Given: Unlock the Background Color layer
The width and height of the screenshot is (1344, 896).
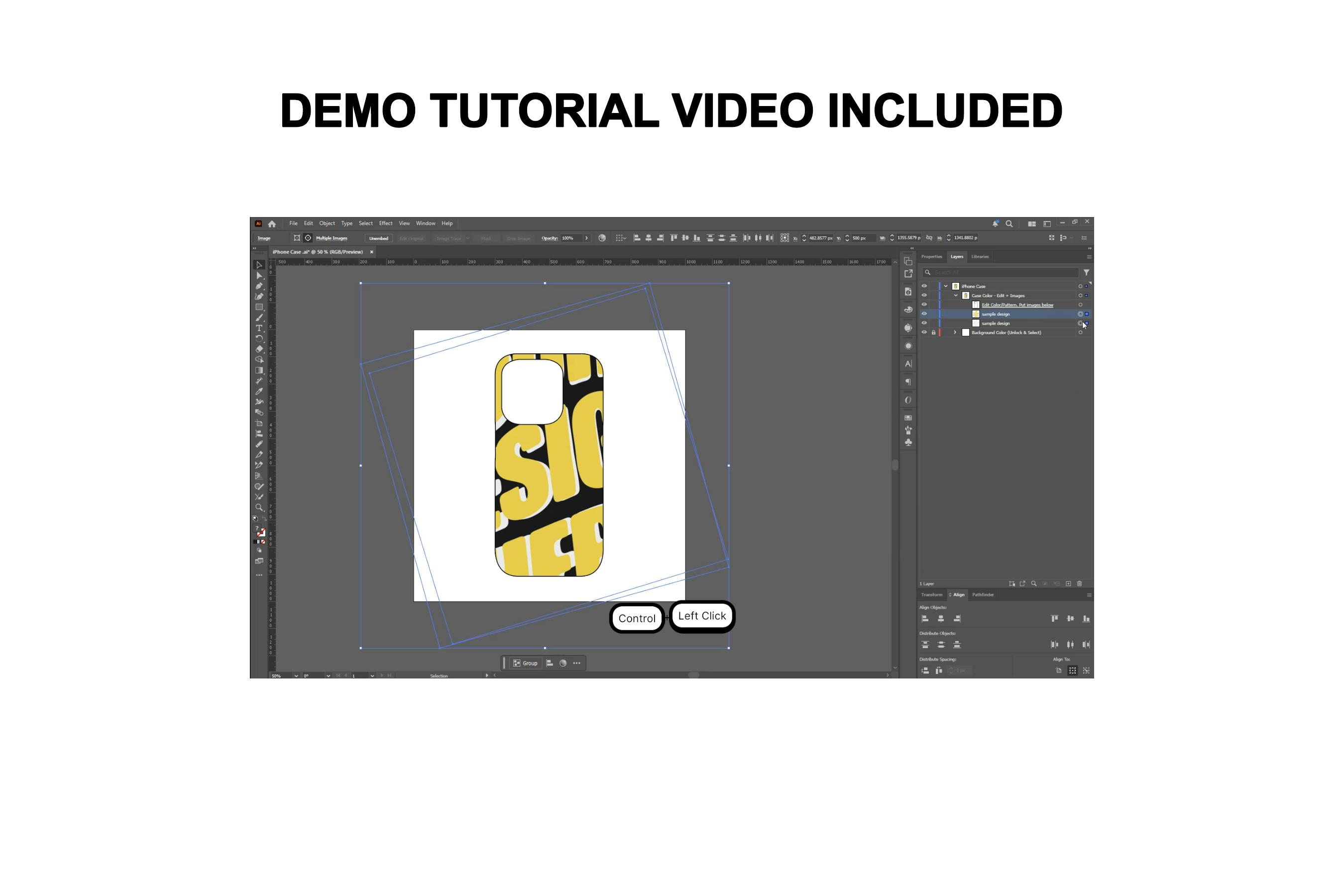Looking at the screenshot, I should pos(934,332).
